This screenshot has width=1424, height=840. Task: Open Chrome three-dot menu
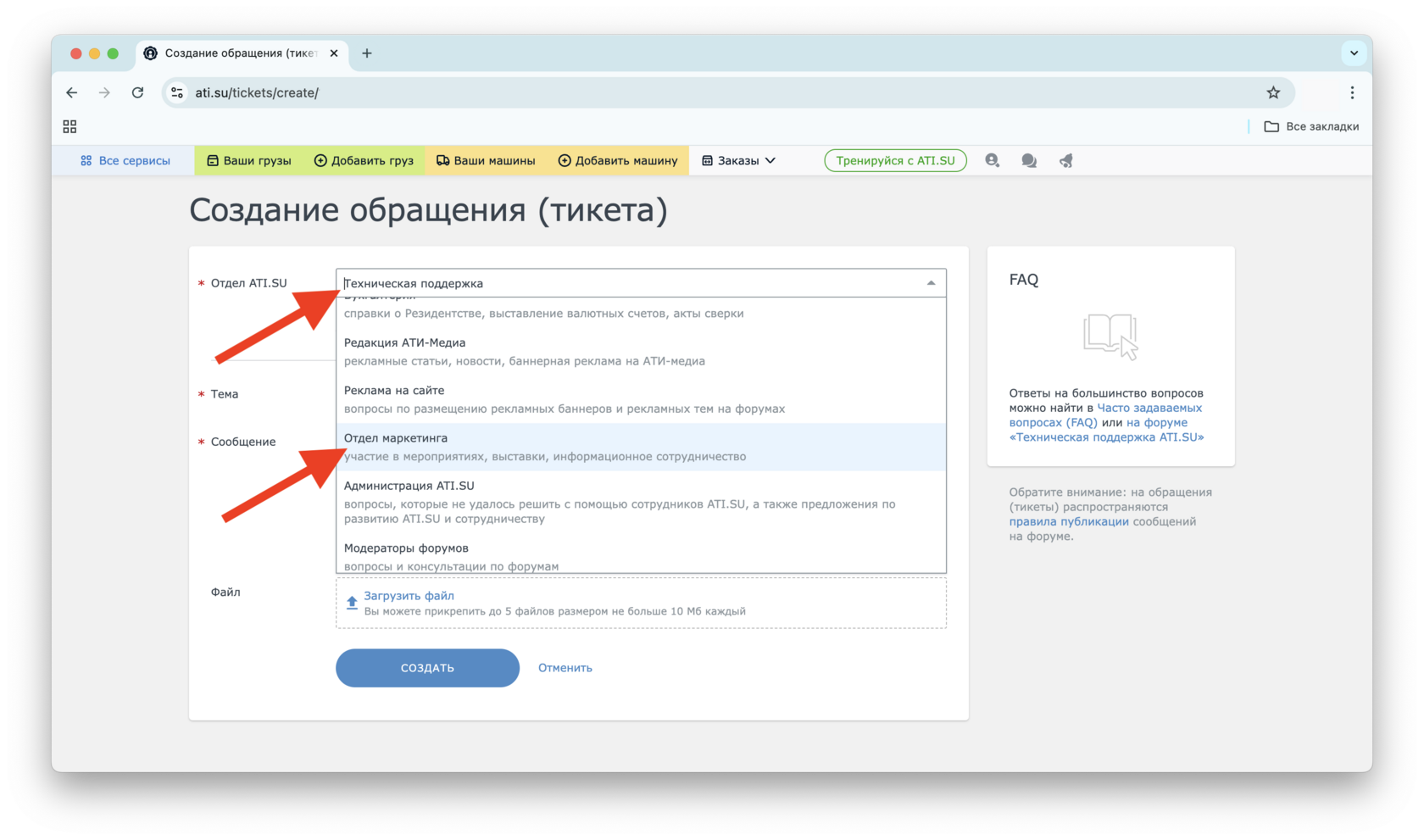[1352, 92]
